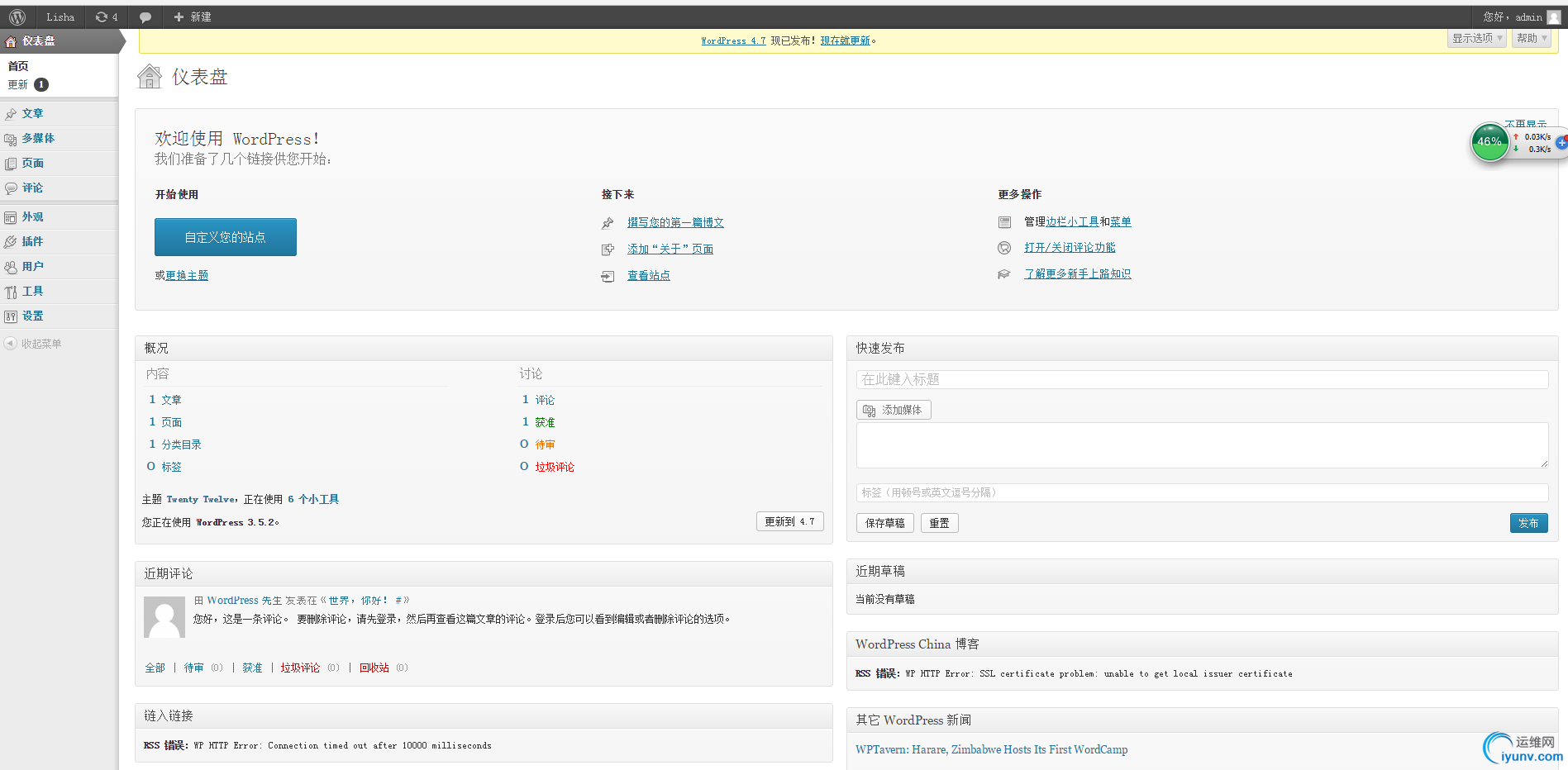Open 评论 comments icon in sidebar

[11, 188]
